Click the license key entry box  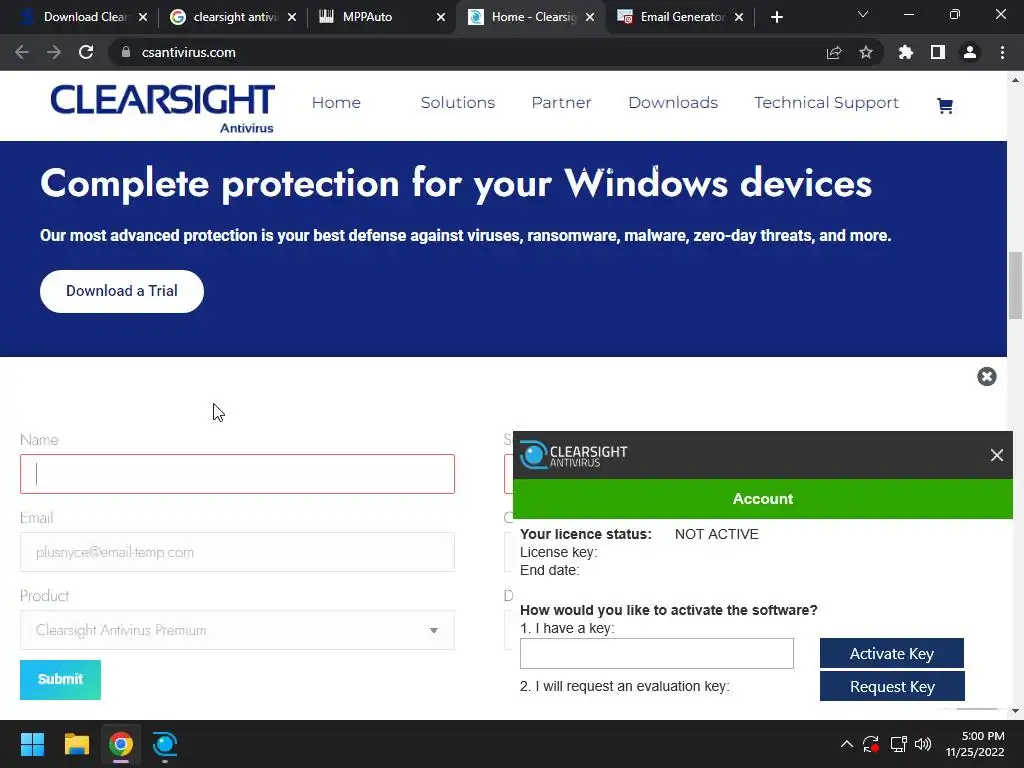tap(656, 654)
